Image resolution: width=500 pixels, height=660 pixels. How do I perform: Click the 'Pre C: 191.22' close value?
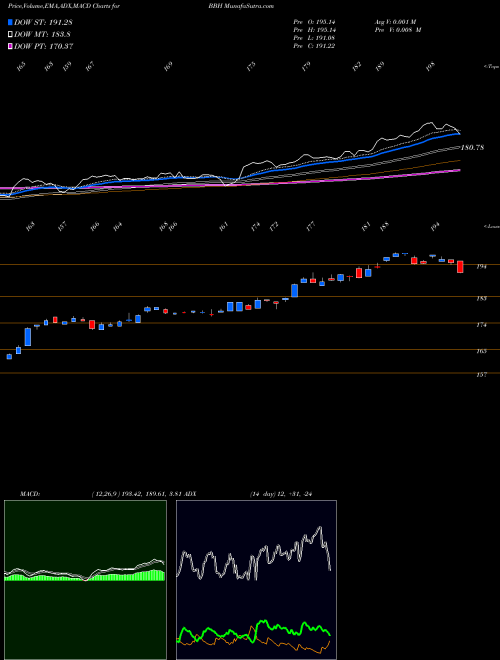(314, 46)
